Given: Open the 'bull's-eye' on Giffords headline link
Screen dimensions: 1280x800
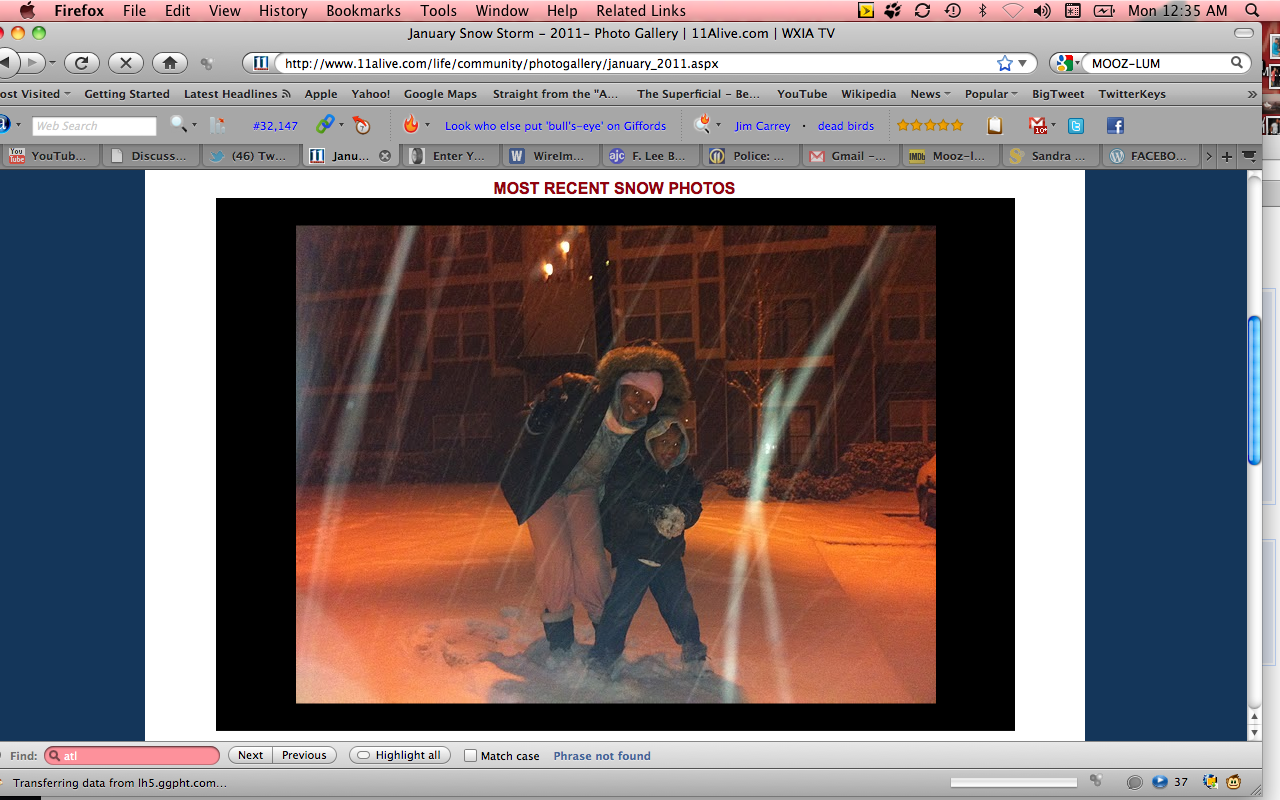Looking at the screenshot, I should tap(555, 126).
